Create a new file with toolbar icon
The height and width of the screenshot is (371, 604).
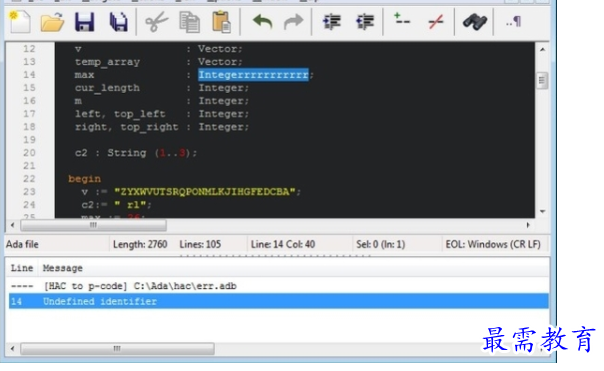[x=20, y=22]
